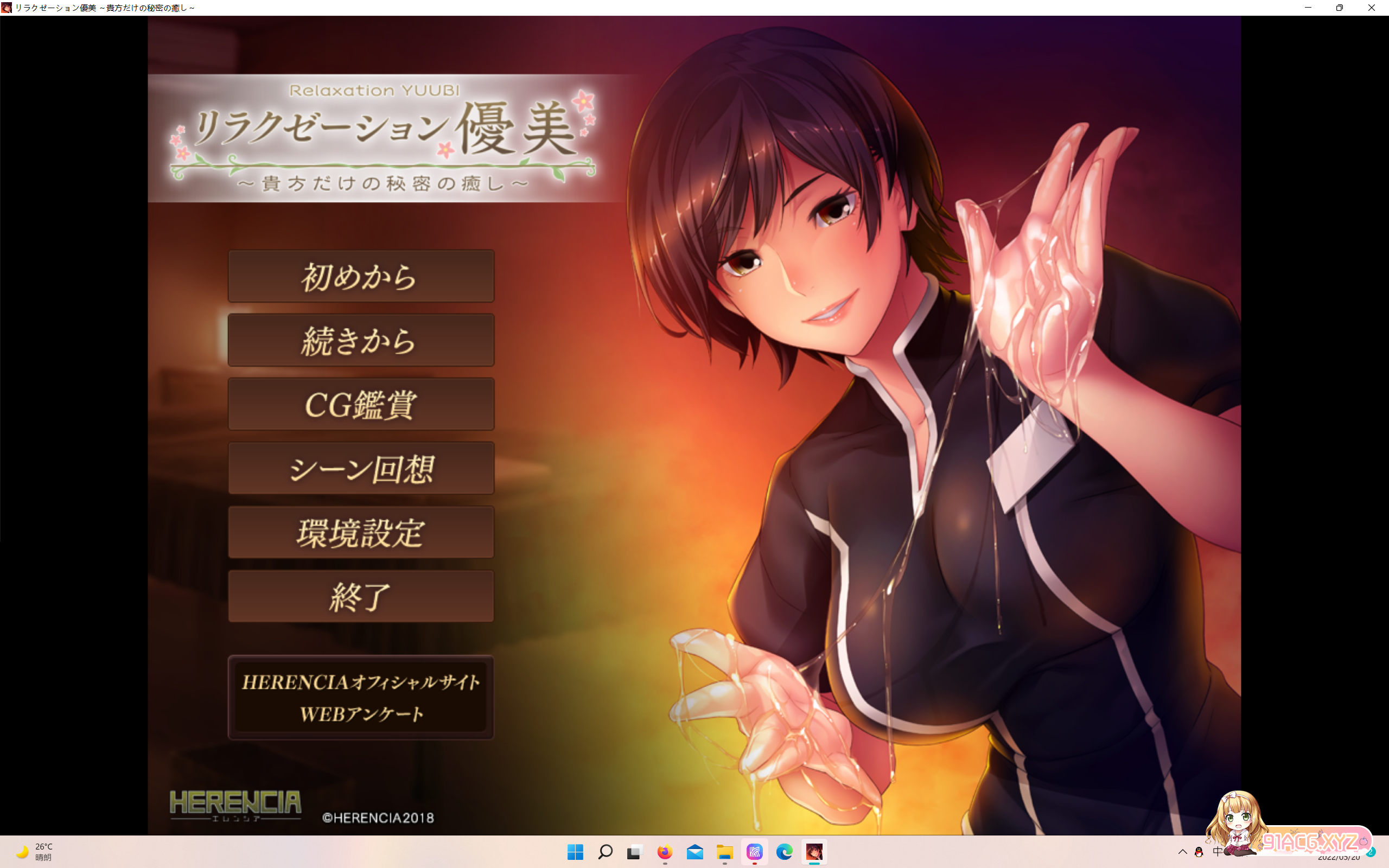The height and width of the screenshot is (868, 1389).
Task: Start a new game with 初めから
Action: pos(361,276)
